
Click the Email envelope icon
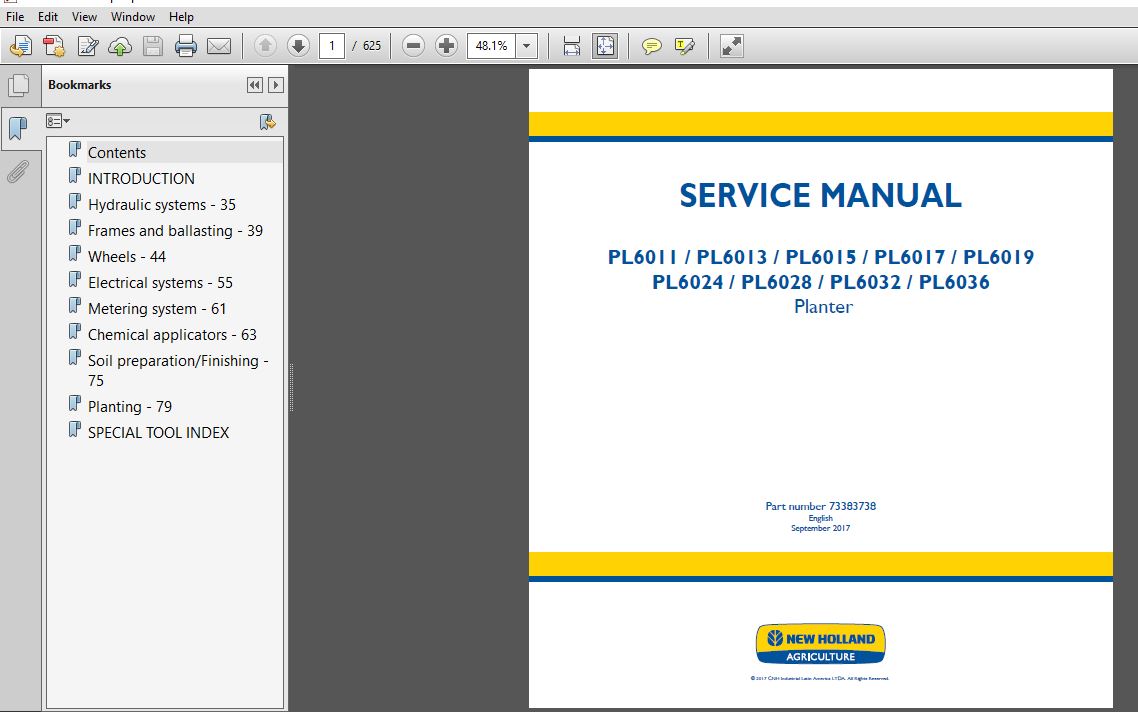[x=219, y=46]
